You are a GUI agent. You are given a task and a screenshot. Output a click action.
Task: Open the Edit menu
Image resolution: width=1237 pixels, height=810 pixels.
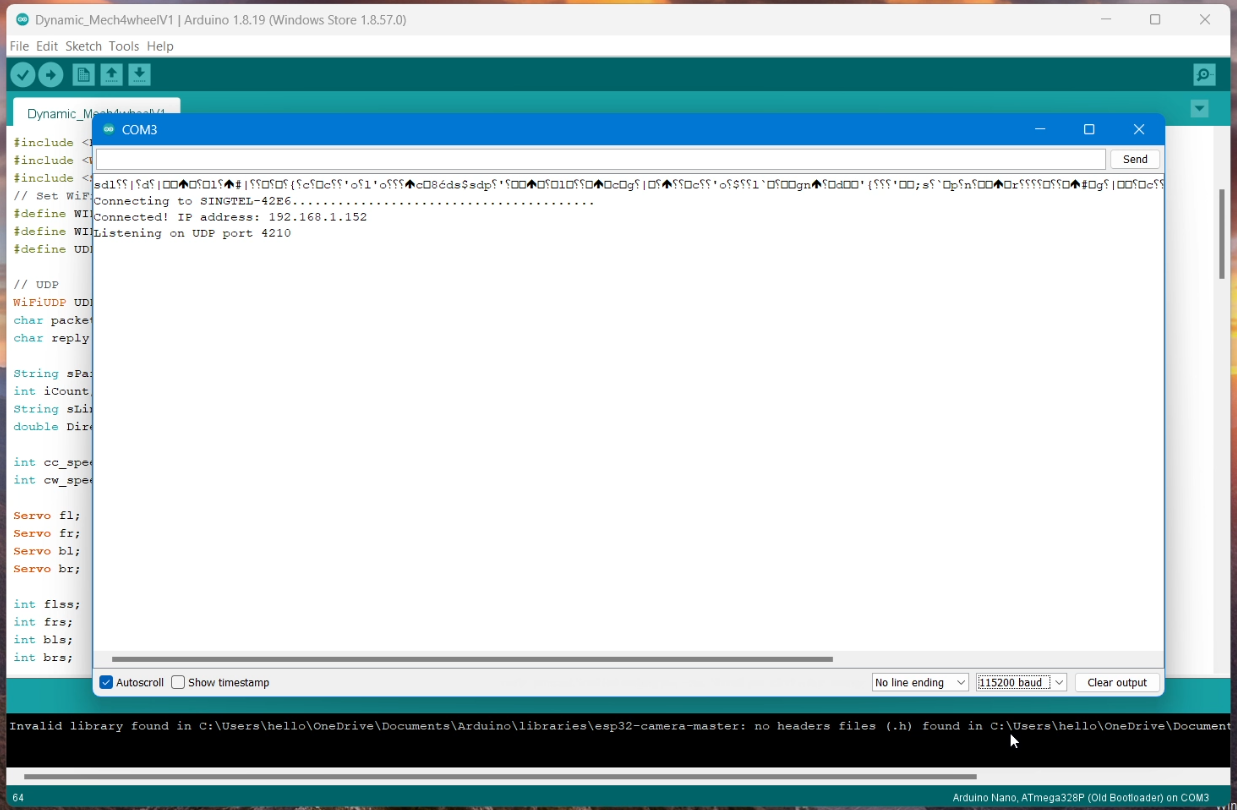click(47, 46)
